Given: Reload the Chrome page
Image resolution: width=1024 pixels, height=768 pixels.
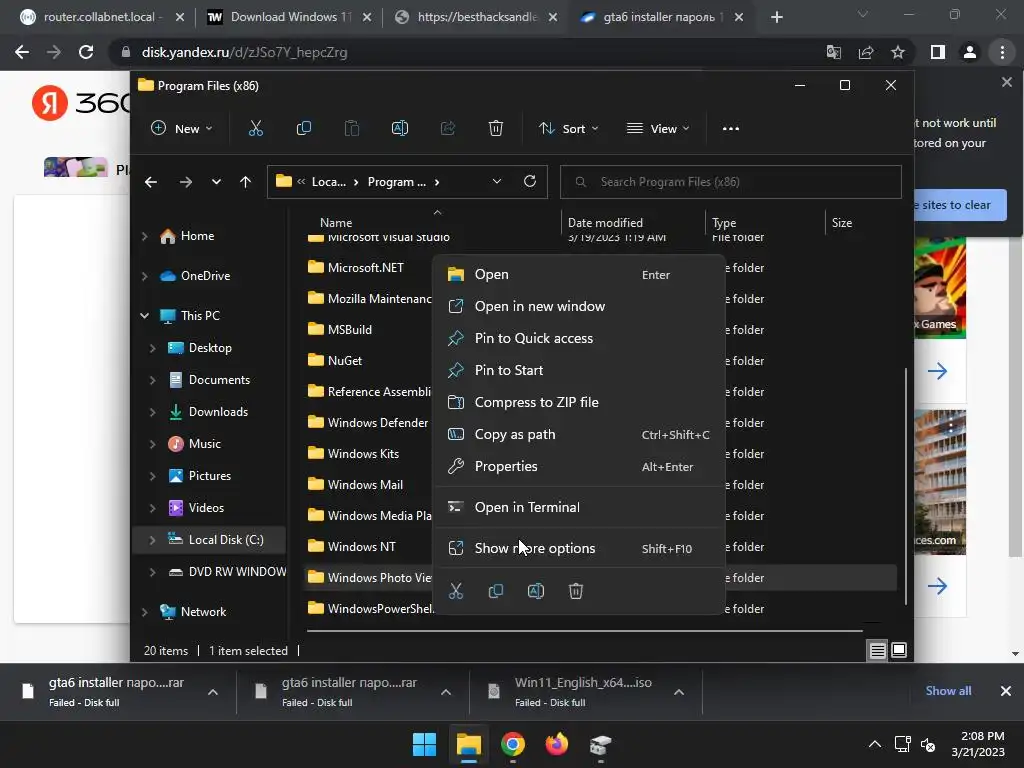Looking at the screenshot, I should pyautogui.click(x=86, y=52).
